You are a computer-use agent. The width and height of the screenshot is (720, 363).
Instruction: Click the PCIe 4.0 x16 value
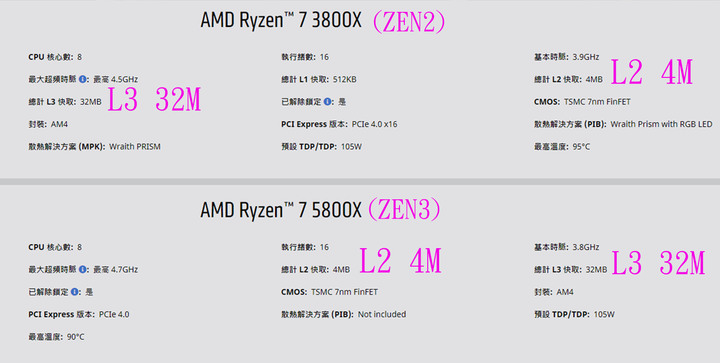374,124
